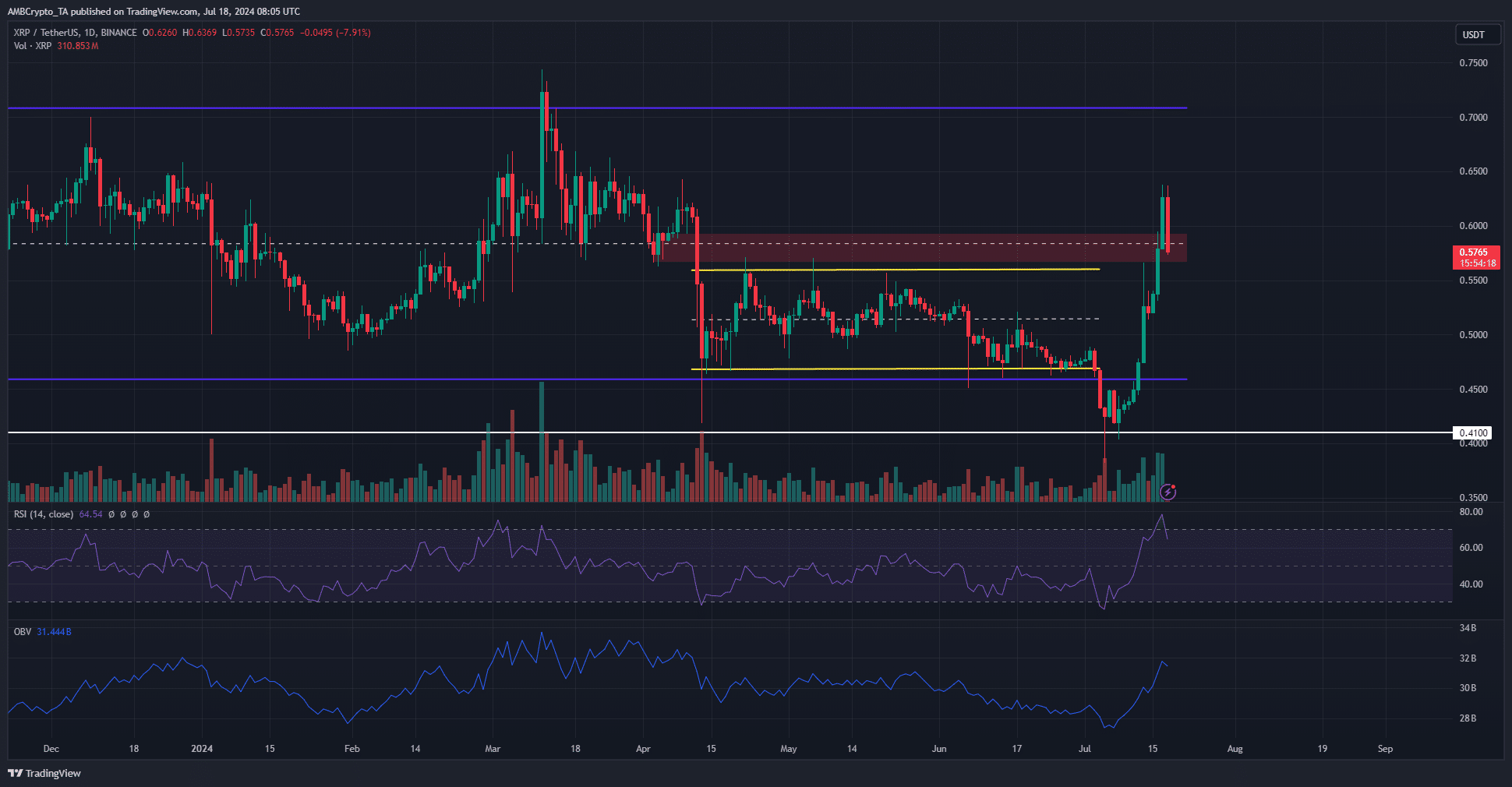Click the 0.3500 price axis label
Screen dimensions: 1512x787
click(x=1473, y=498)
